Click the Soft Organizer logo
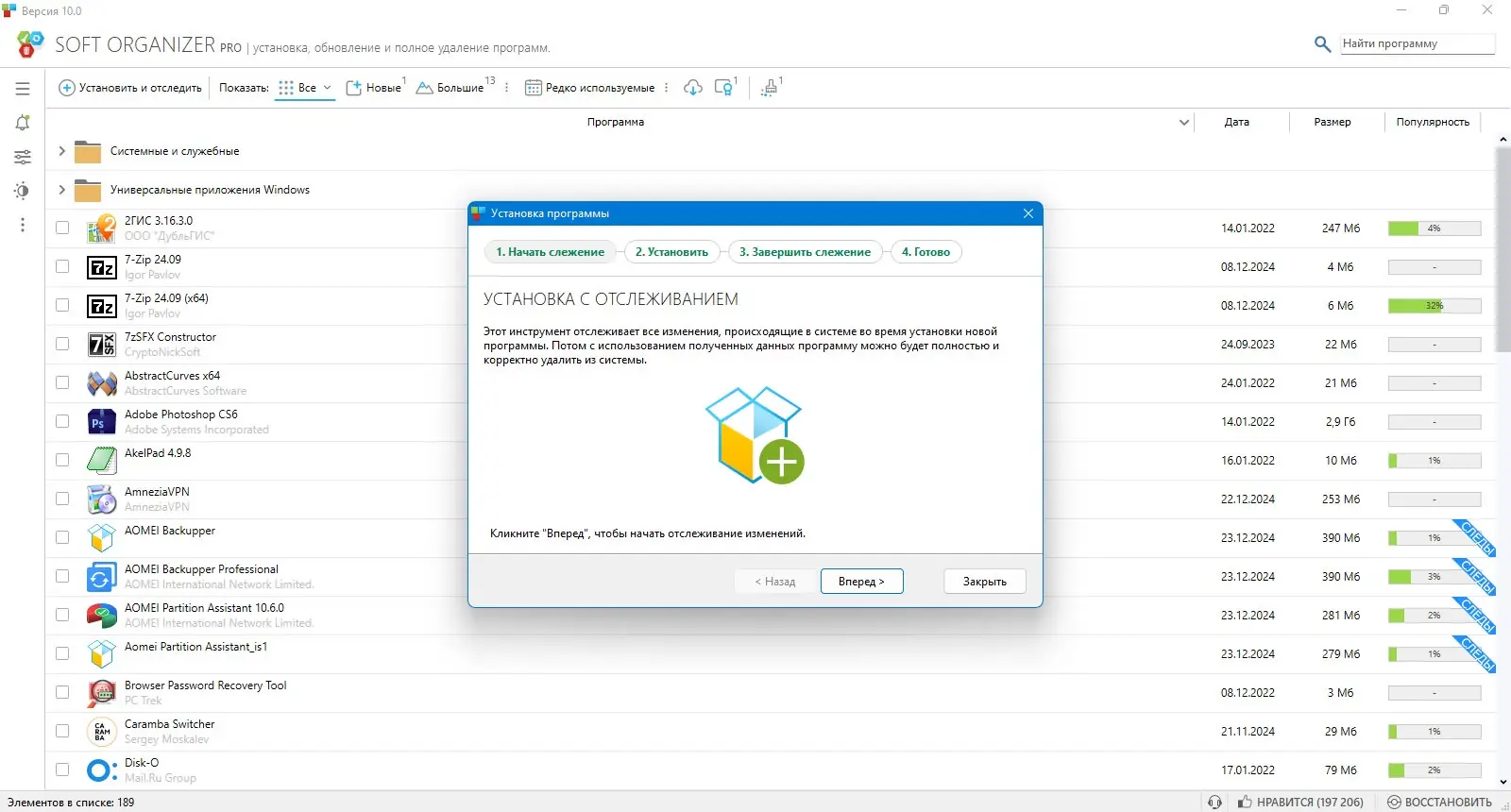Viewport: 1511px width, 812px height. click(x=30, y=43)
